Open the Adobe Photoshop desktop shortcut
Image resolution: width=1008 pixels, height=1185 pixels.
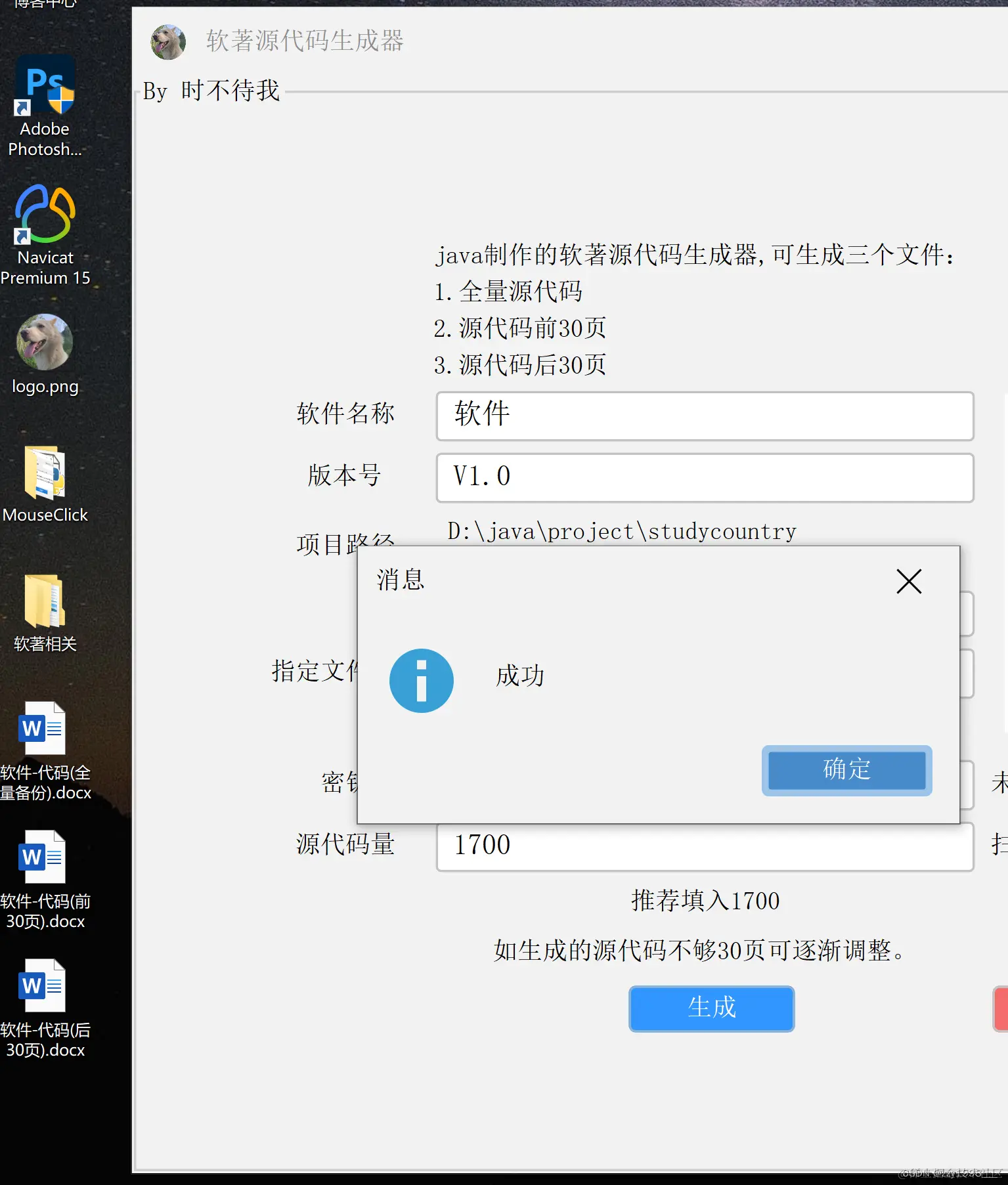[x=45, y=106]
